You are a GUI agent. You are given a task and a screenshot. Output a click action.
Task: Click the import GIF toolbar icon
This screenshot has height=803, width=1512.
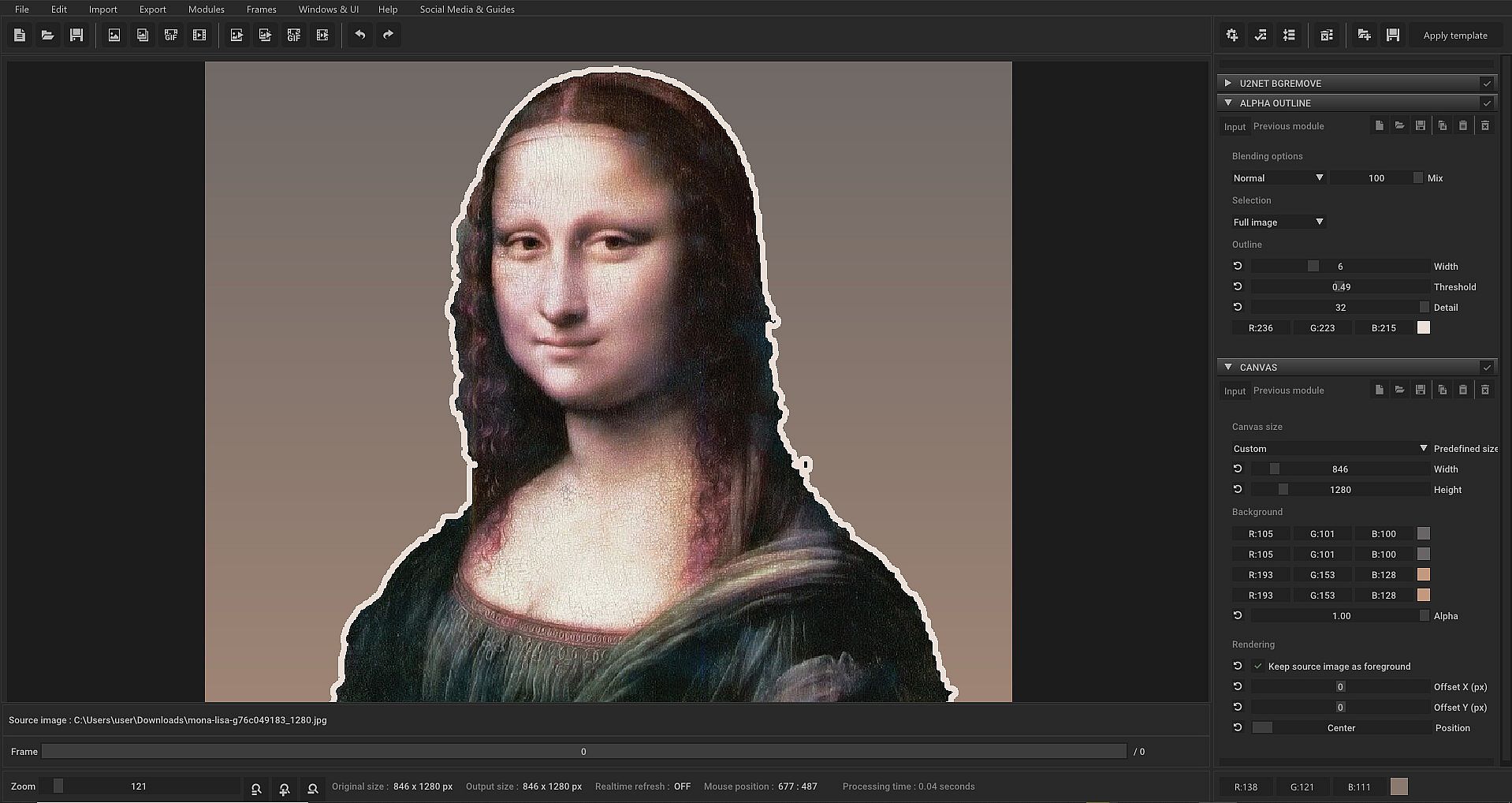(x=171, y=35)
